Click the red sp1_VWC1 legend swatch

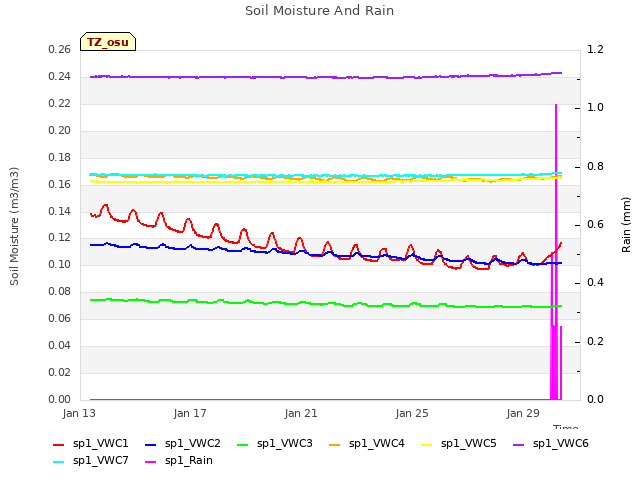(59, 444)
